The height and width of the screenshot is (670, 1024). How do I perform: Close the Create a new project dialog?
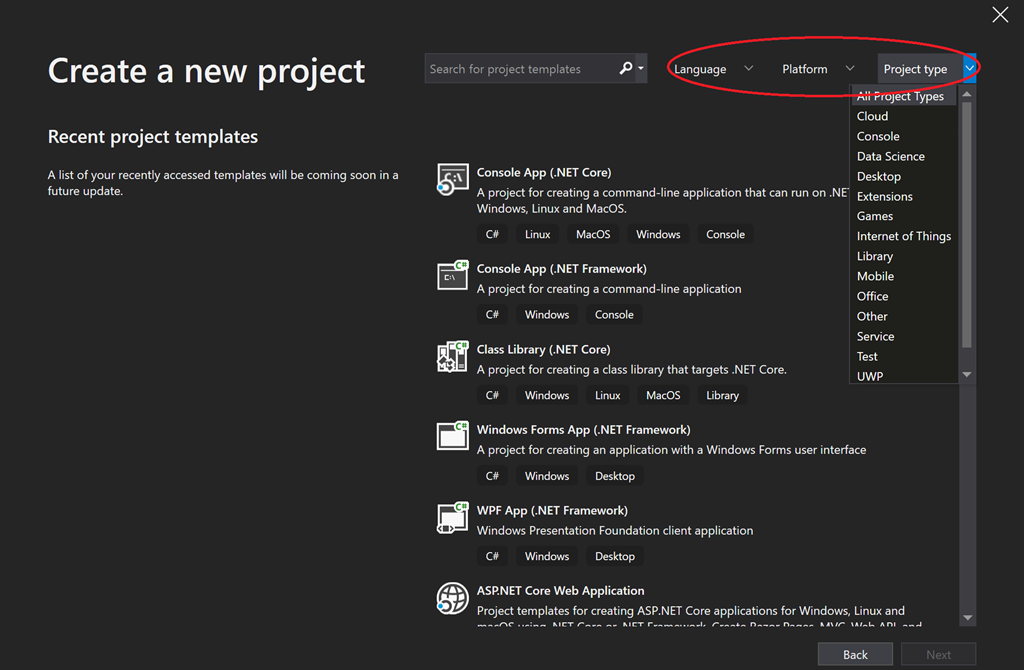[1000, 14]
